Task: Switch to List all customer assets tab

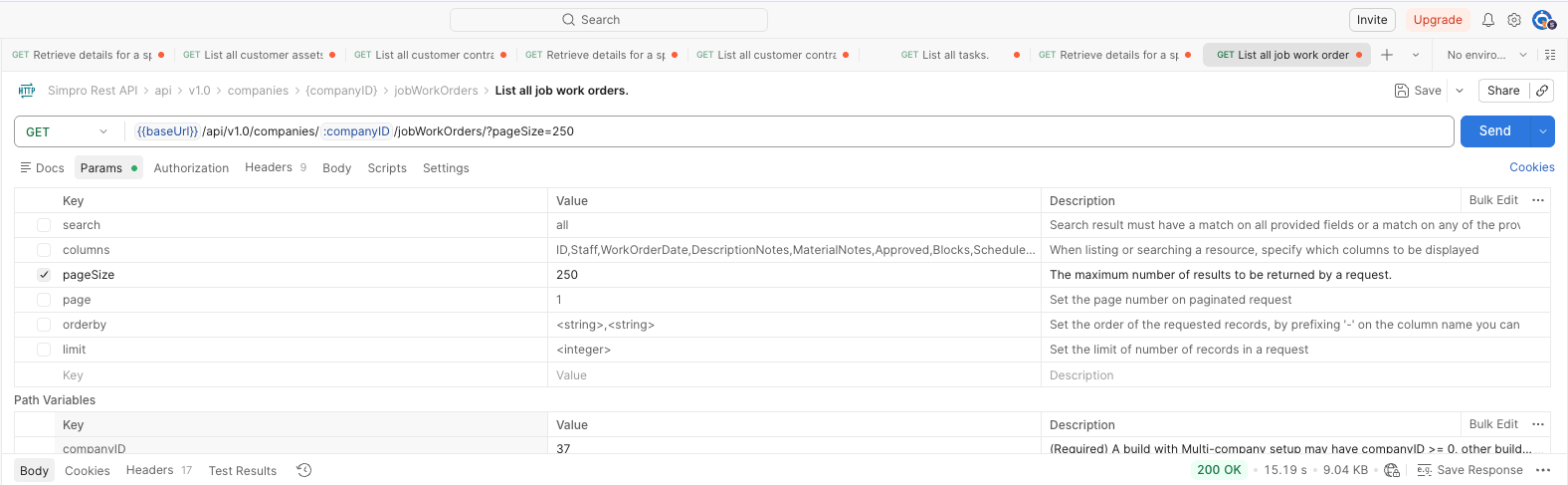Action: click(x=259, y=55)
